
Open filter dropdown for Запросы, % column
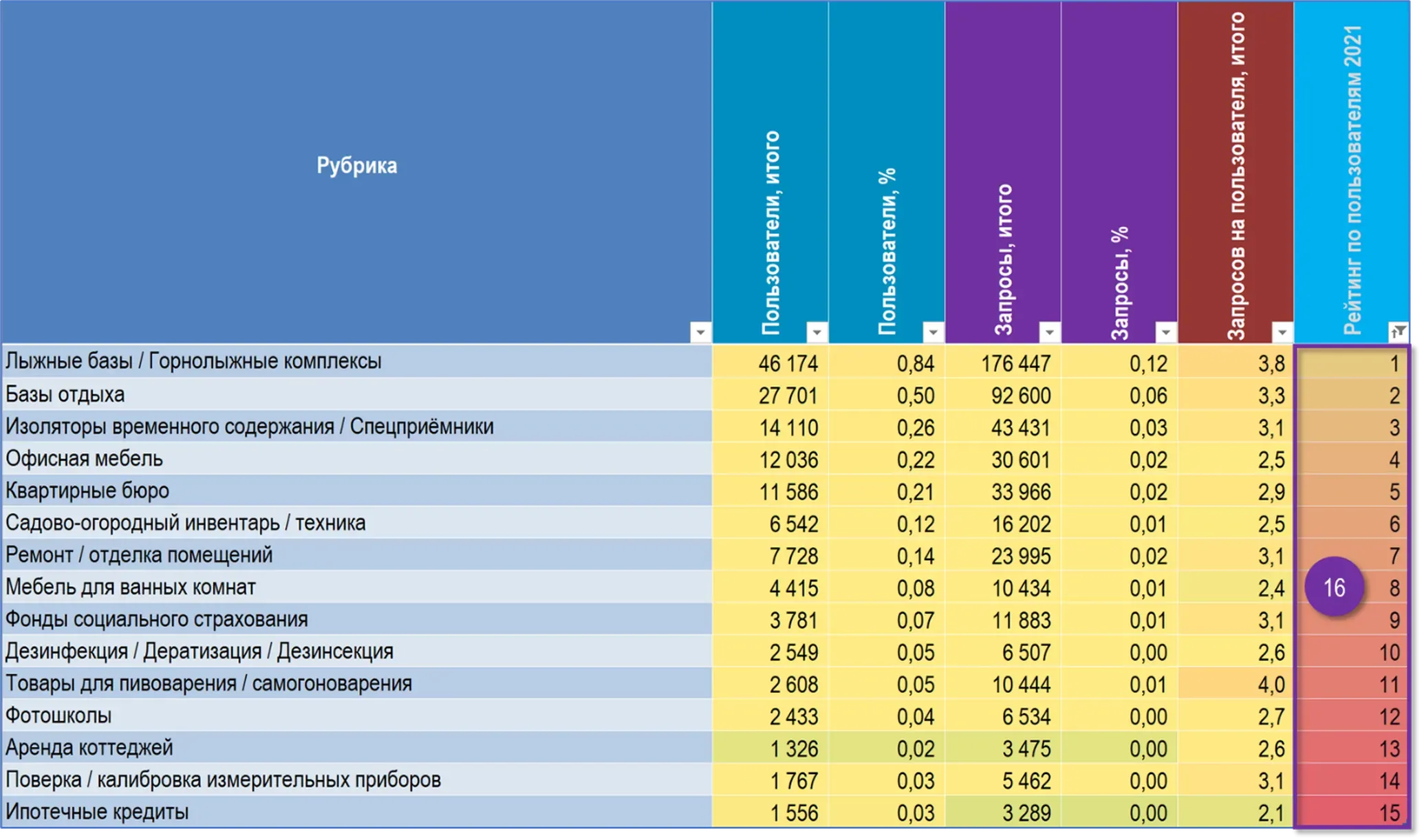1165,332
